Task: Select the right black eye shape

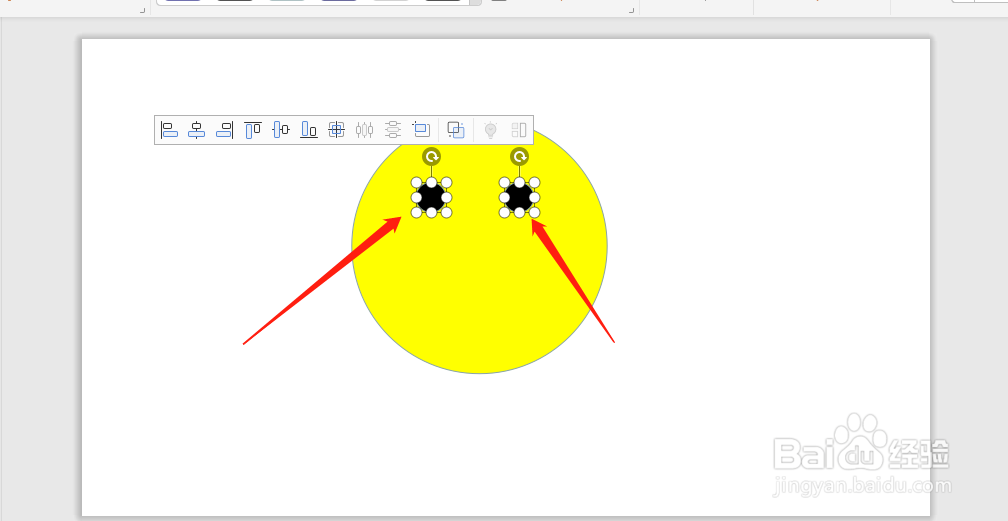Action: [x=519, y=197]
